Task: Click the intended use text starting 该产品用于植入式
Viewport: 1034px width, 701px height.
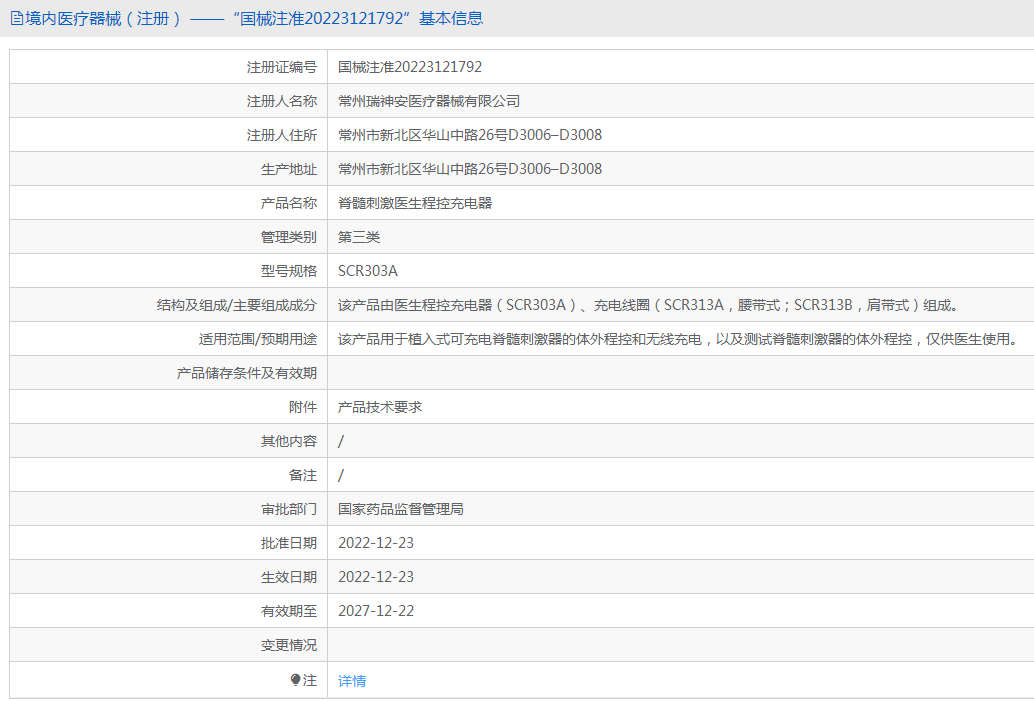Action: click(678, 339)
